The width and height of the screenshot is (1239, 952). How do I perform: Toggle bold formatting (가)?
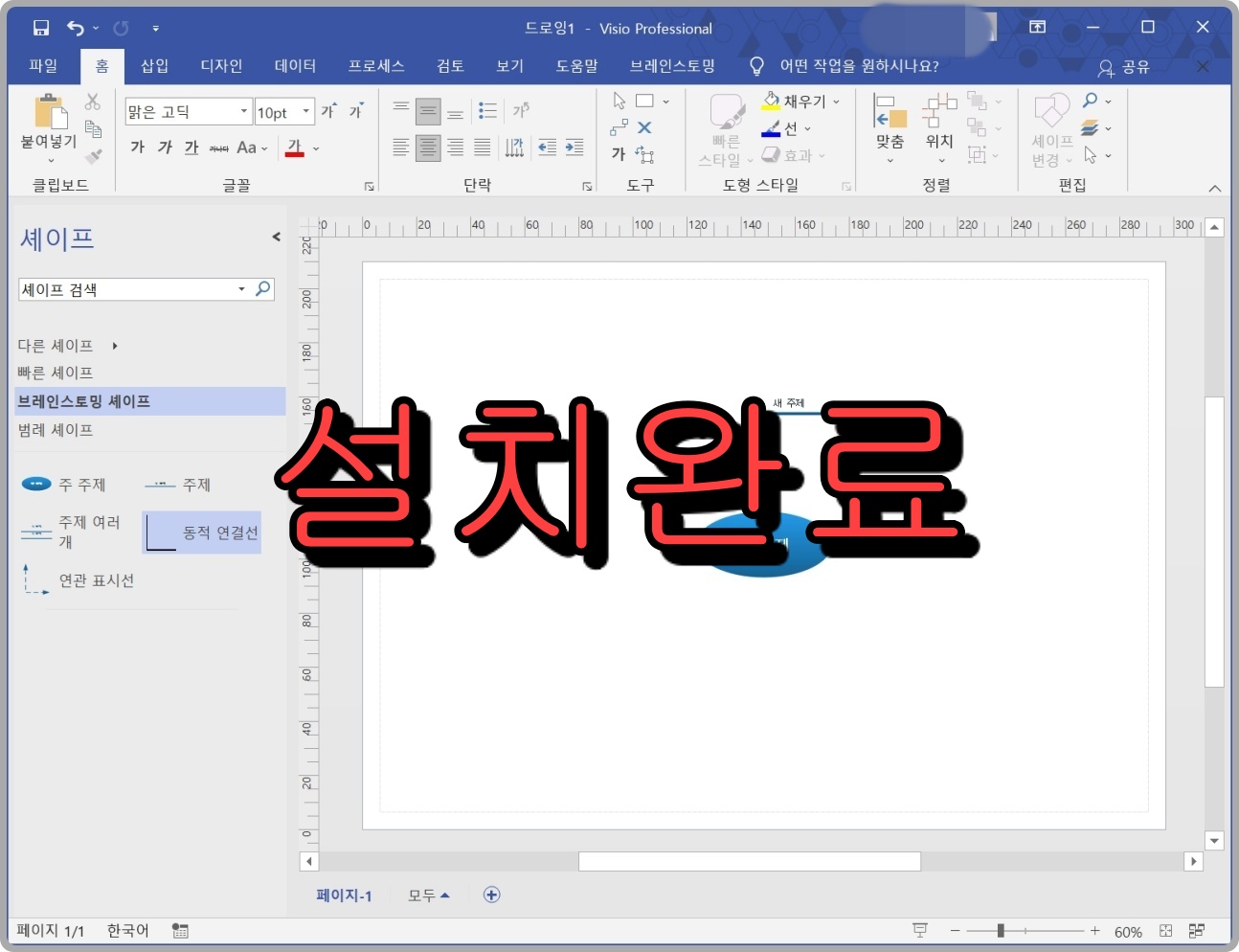[137, 147]
